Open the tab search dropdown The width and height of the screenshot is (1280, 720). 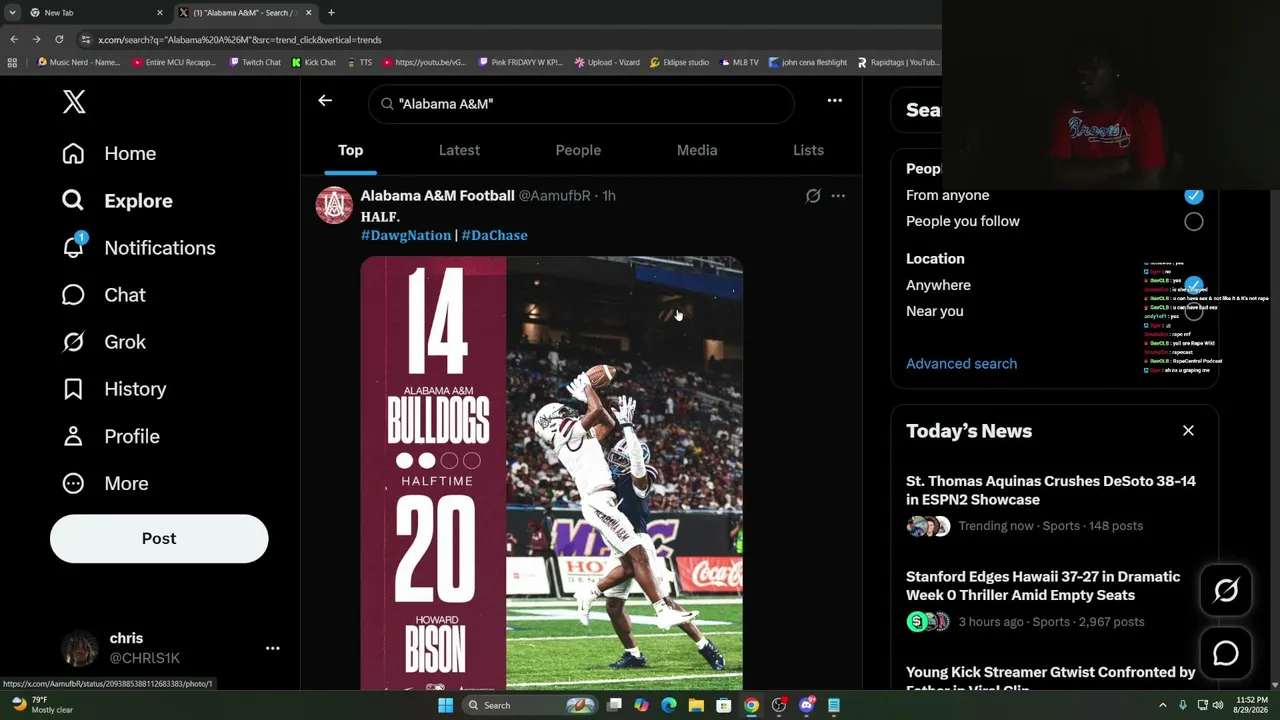tap(12, 13)
